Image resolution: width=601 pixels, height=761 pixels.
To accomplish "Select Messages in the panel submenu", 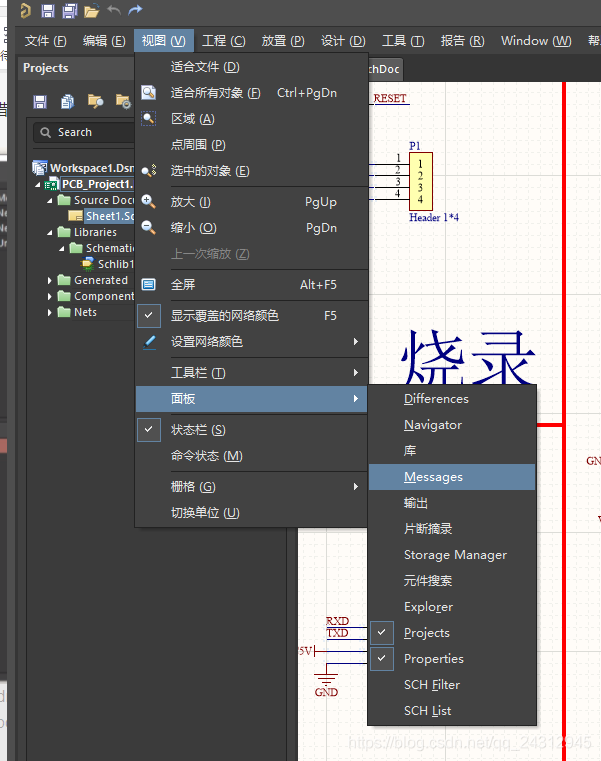I will (452, 477).
